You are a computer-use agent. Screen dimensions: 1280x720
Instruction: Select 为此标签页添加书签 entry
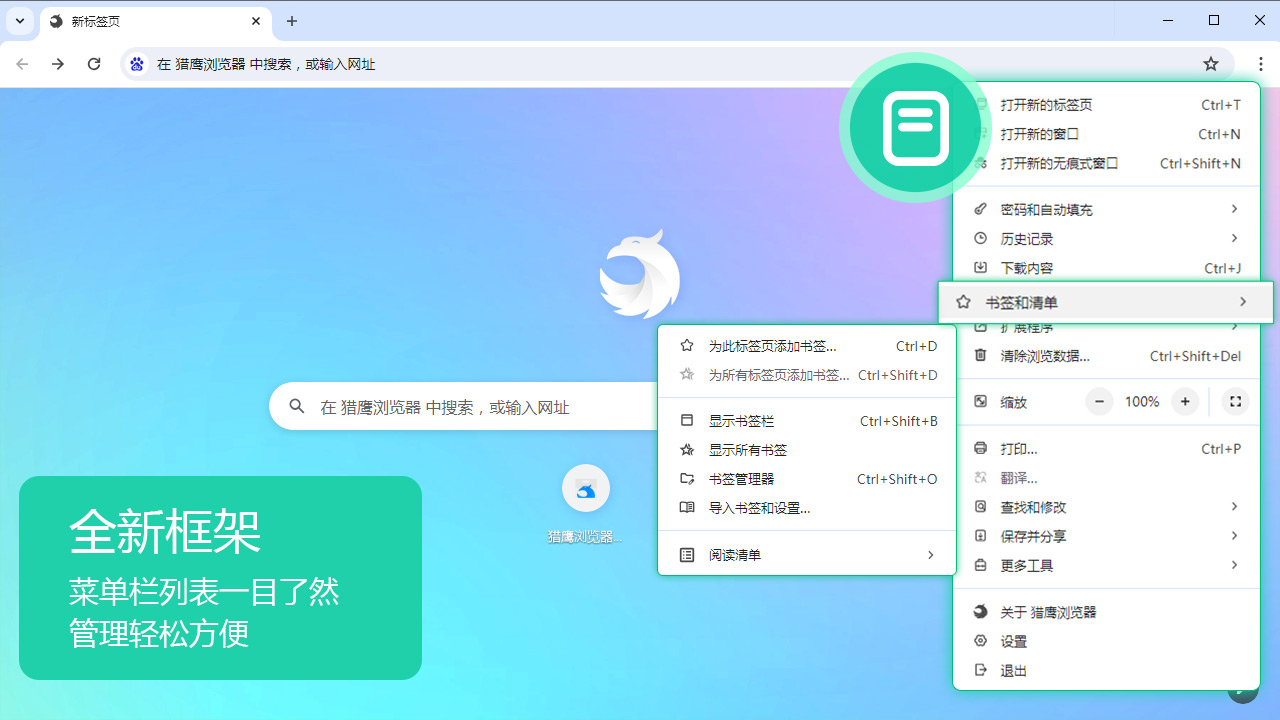(x=770, y=345)
